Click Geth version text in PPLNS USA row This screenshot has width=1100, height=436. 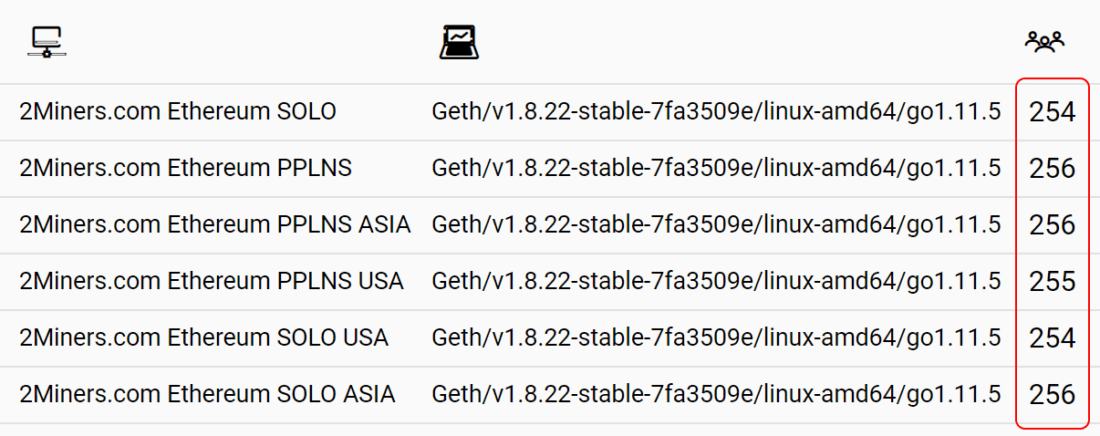(x=716, y=281)
